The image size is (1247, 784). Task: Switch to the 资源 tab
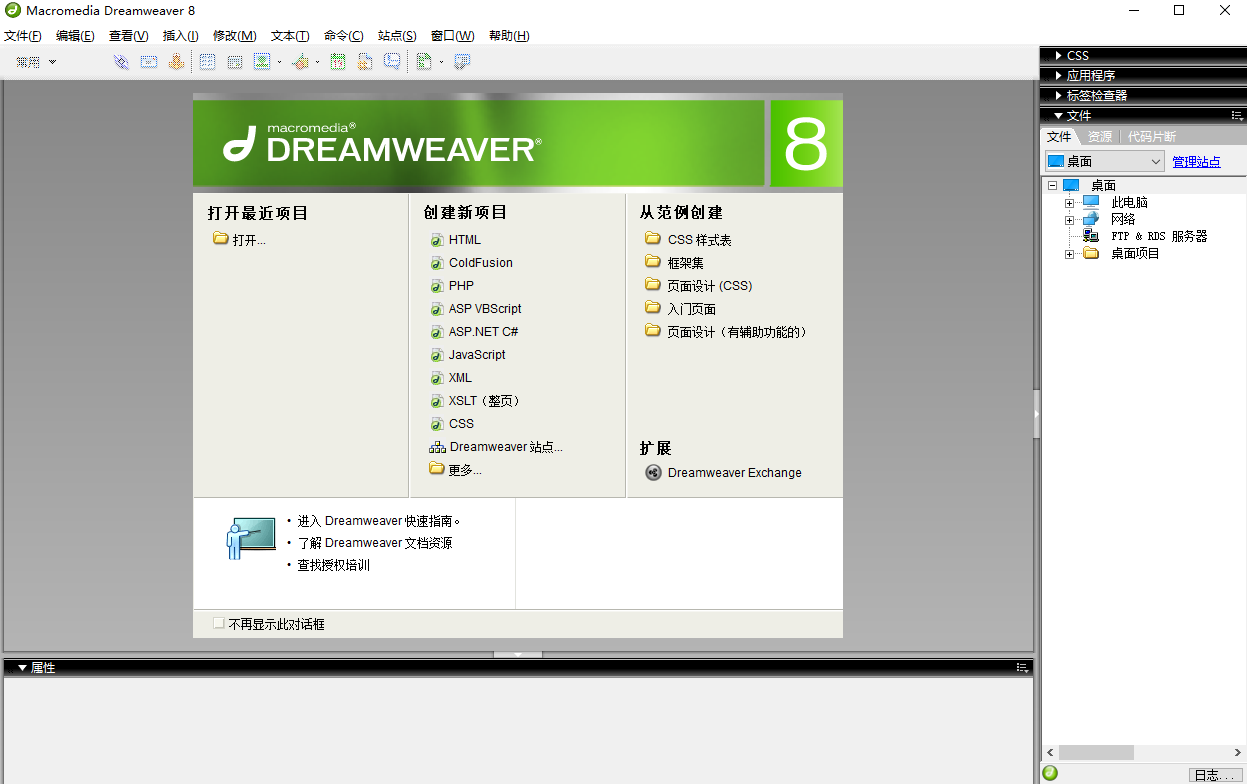1099,136
